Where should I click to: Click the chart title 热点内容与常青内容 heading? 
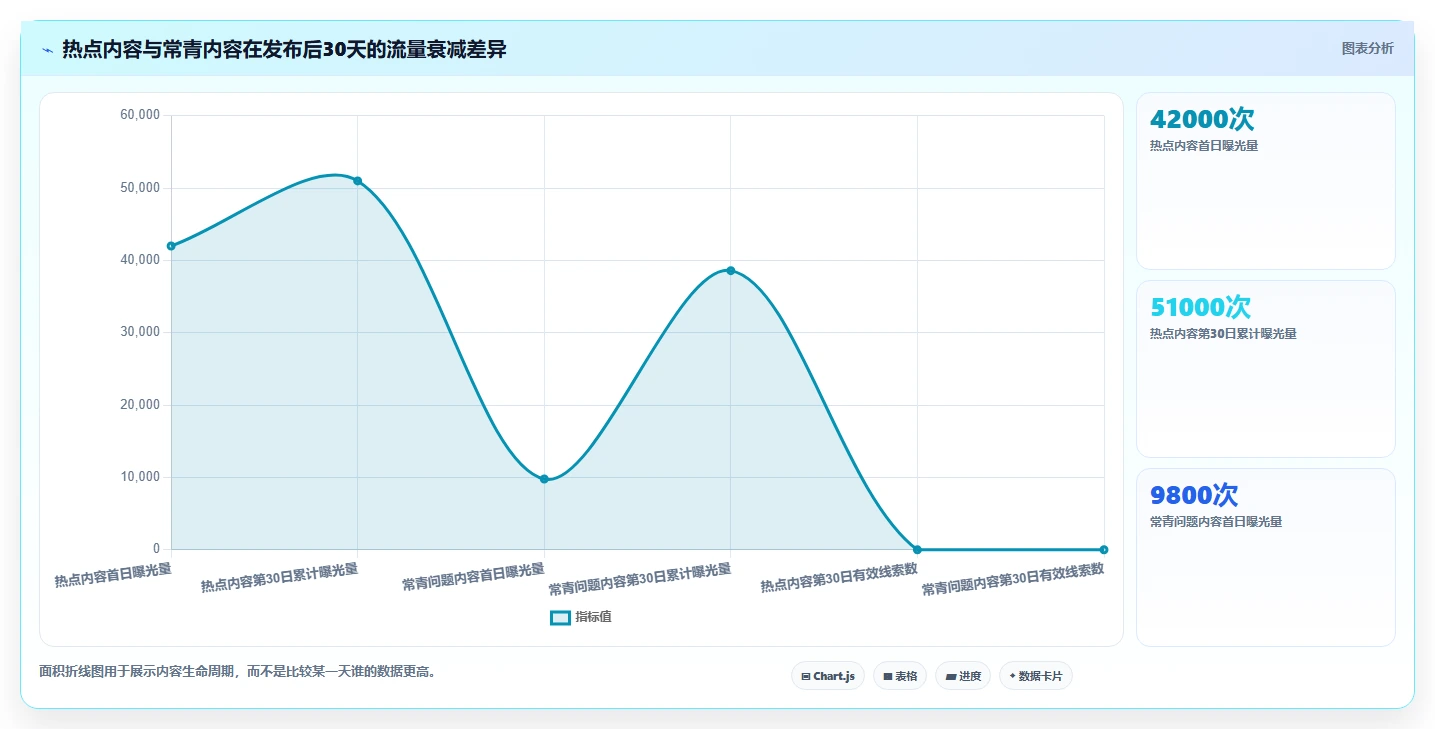(284, 50)
